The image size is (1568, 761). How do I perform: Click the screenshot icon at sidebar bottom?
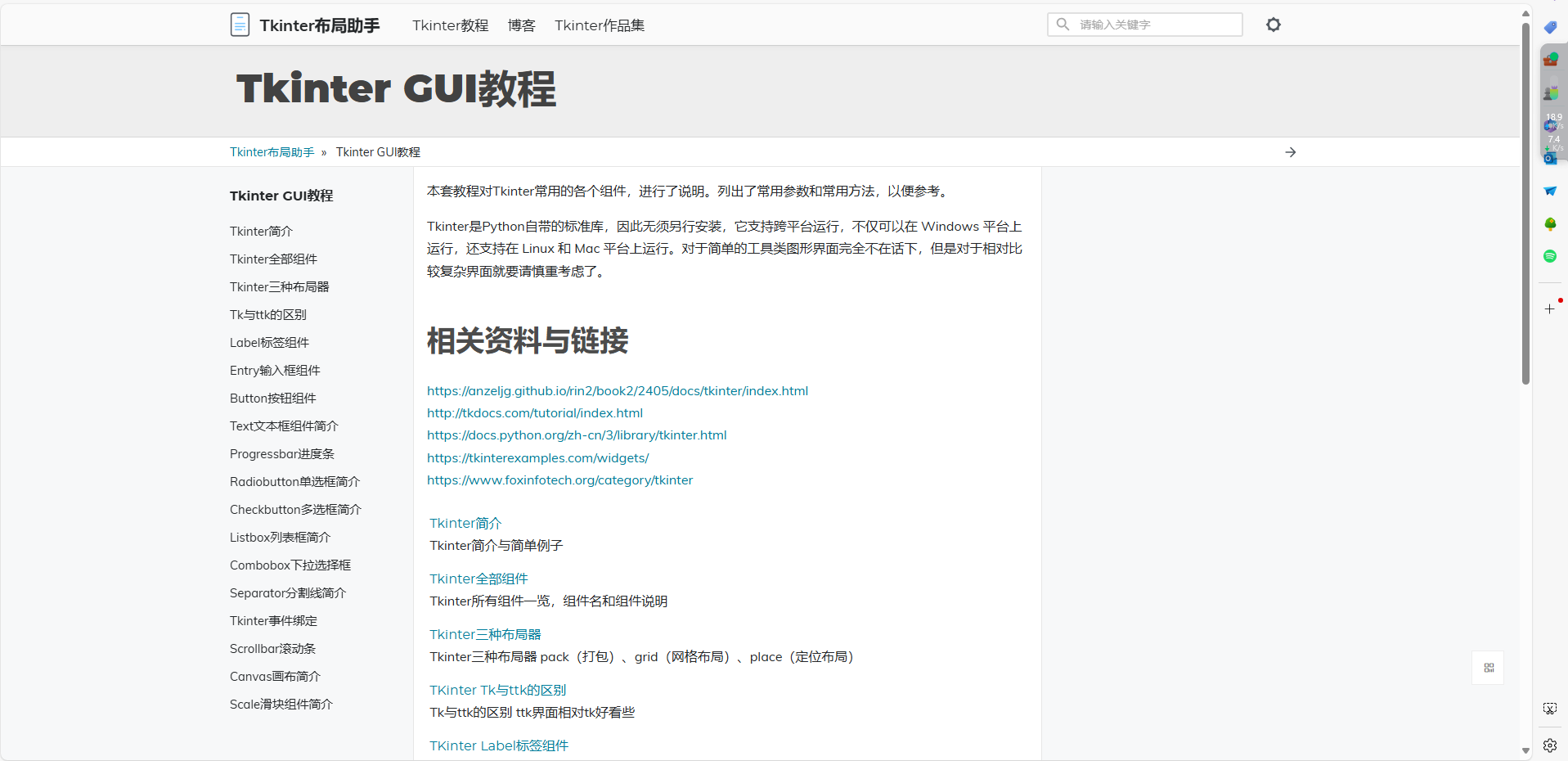pyautogui.click(x=1550, y=709)
